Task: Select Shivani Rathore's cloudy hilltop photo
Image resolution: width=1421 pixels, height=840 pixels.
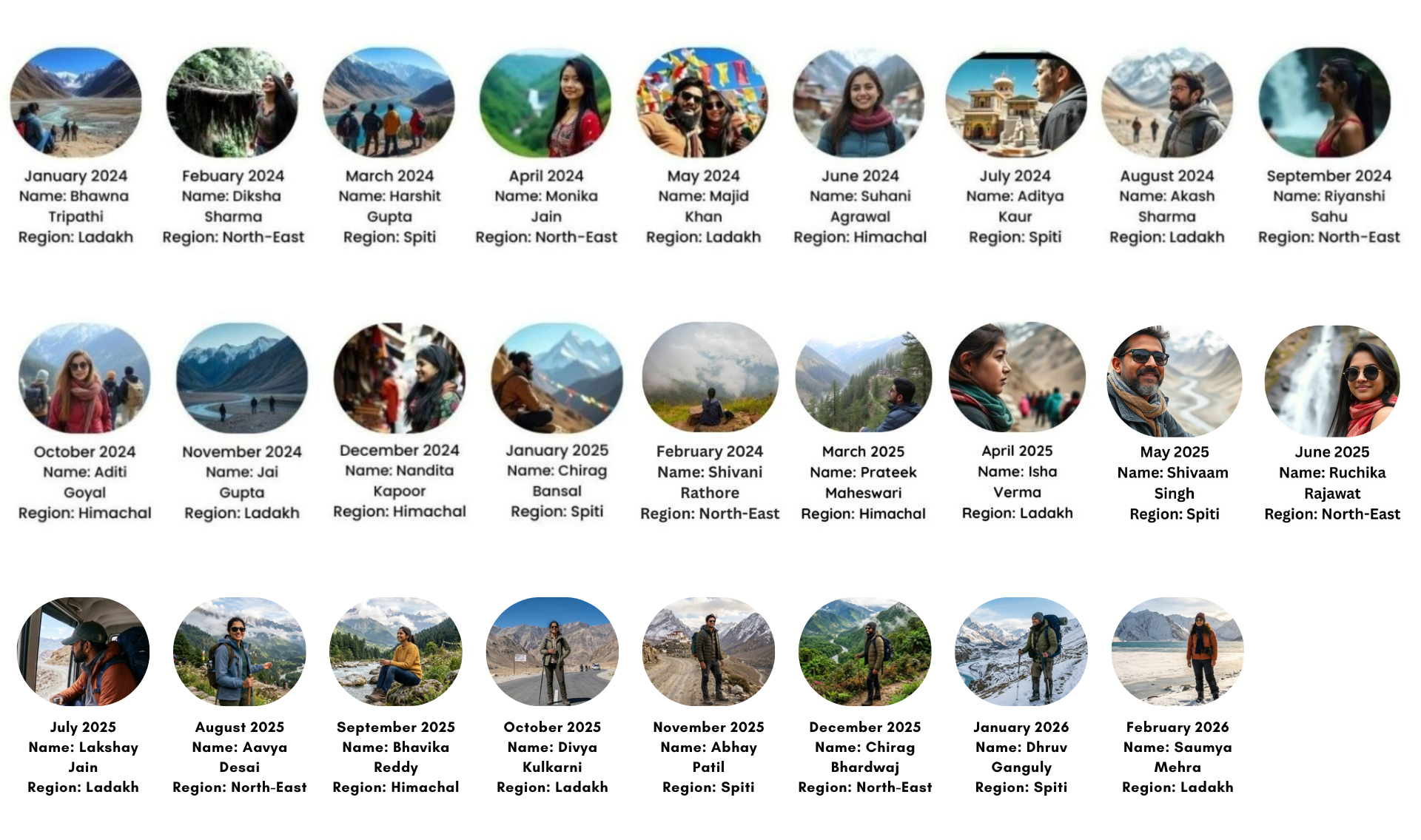Action: (x=710, y=377)
